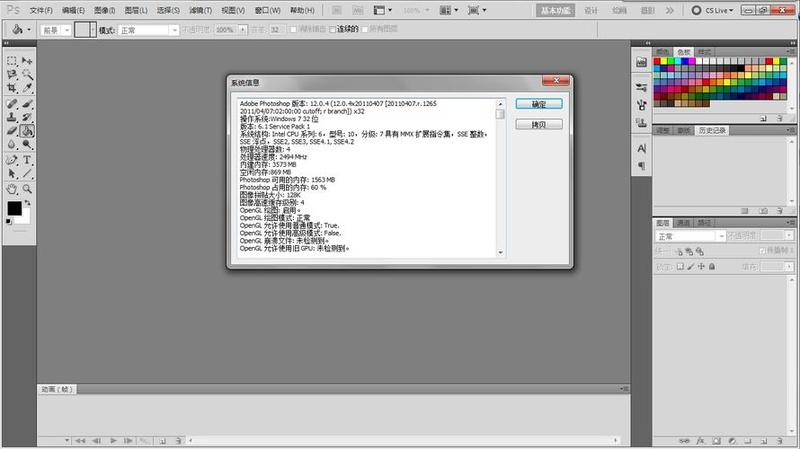Play the animation in timeline panel
Image resolution: width=800 pixels, height=449 pixels.
113,440
